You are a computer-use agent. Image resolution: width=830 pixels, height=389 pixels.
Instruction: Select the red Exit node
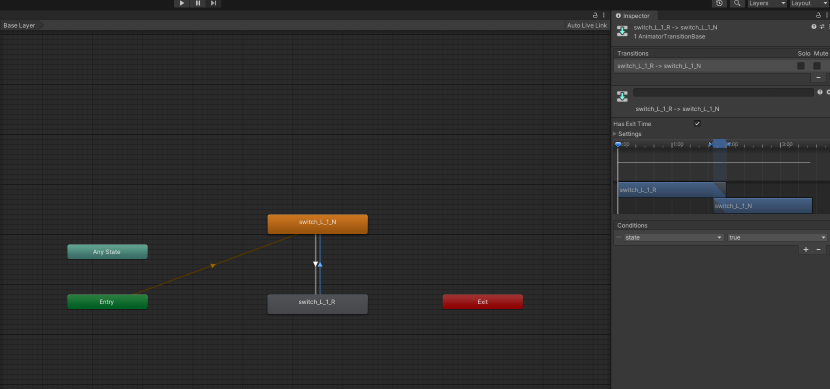483,302
